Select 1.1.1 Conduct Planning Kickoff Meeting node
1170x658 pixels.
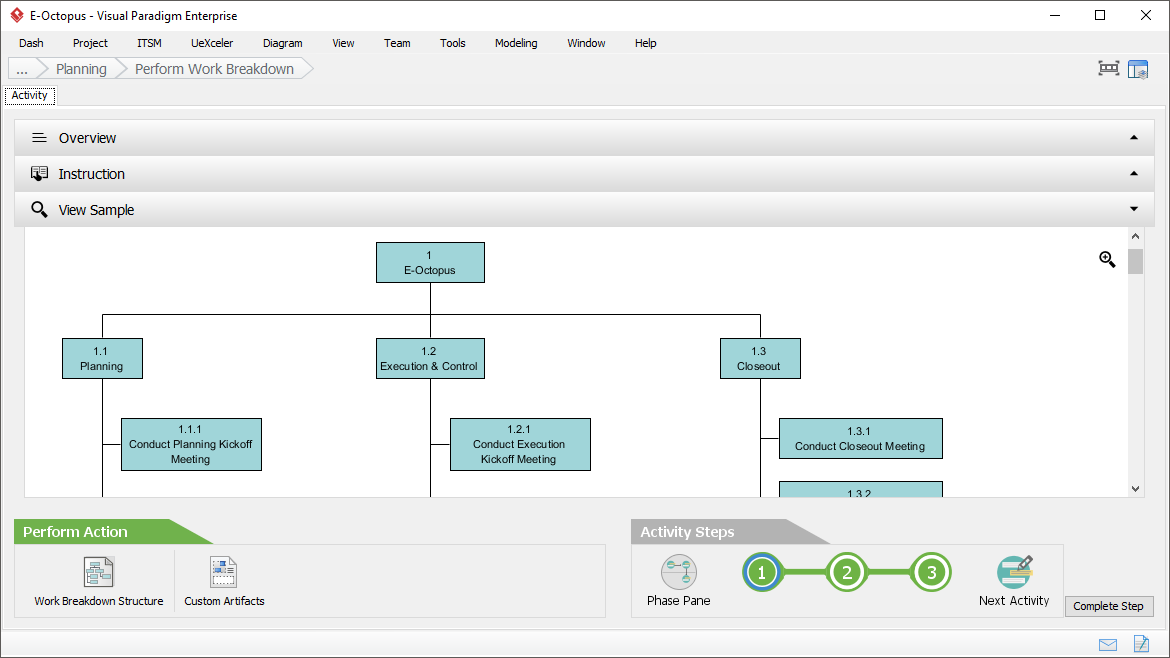click(x=192, y=445)
